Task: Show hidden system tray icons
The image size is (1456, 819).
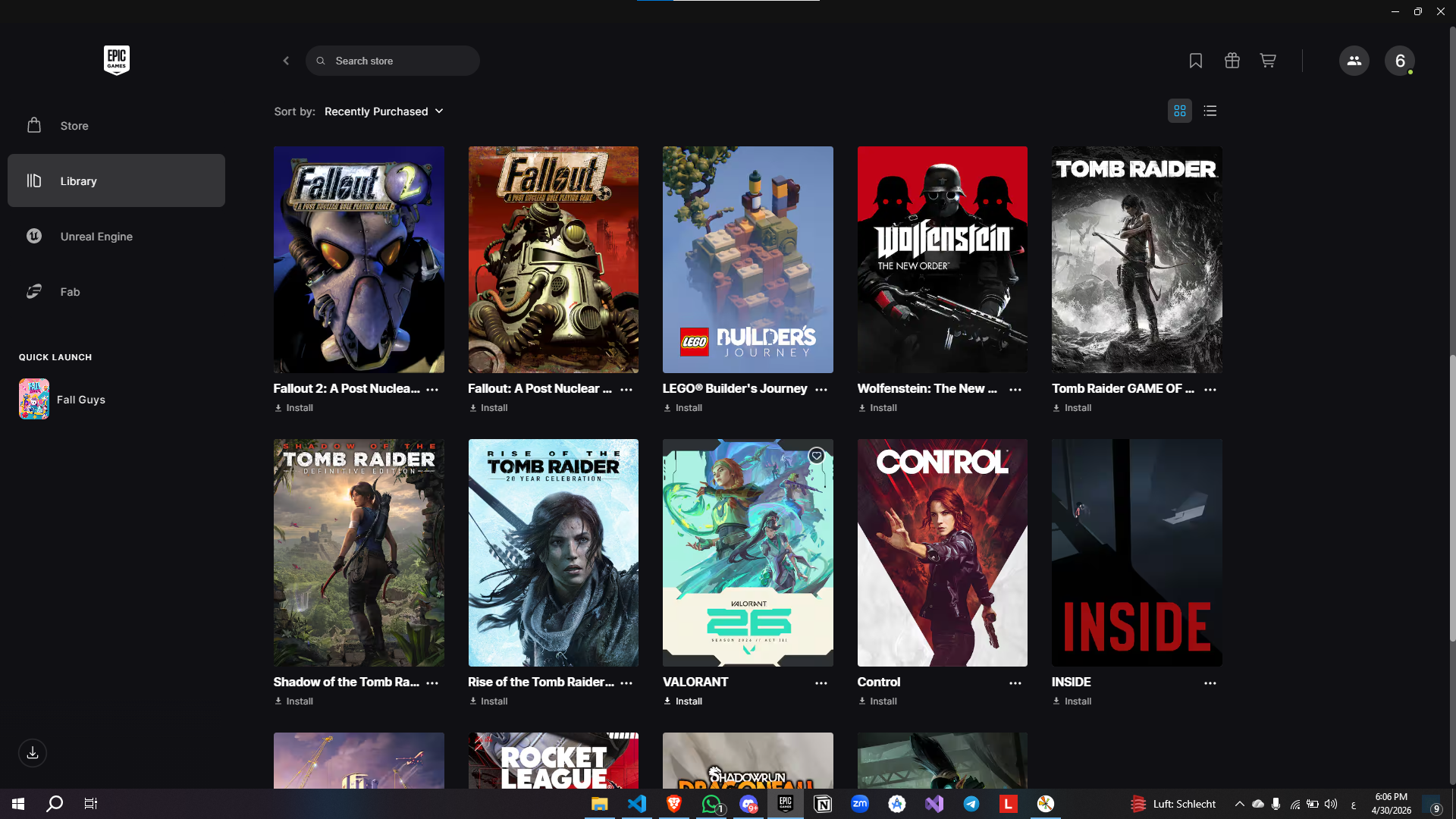Action: point(1240,804)
